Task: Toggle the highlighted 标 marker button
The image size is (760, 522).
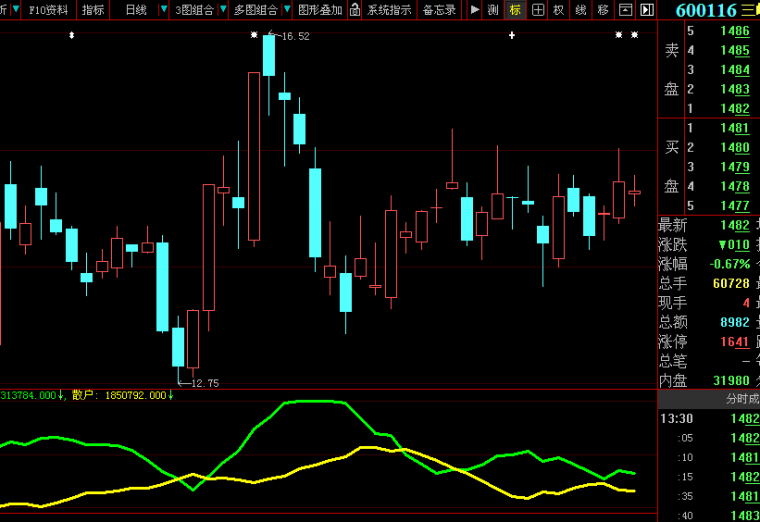Action: (x=515, y=10)
